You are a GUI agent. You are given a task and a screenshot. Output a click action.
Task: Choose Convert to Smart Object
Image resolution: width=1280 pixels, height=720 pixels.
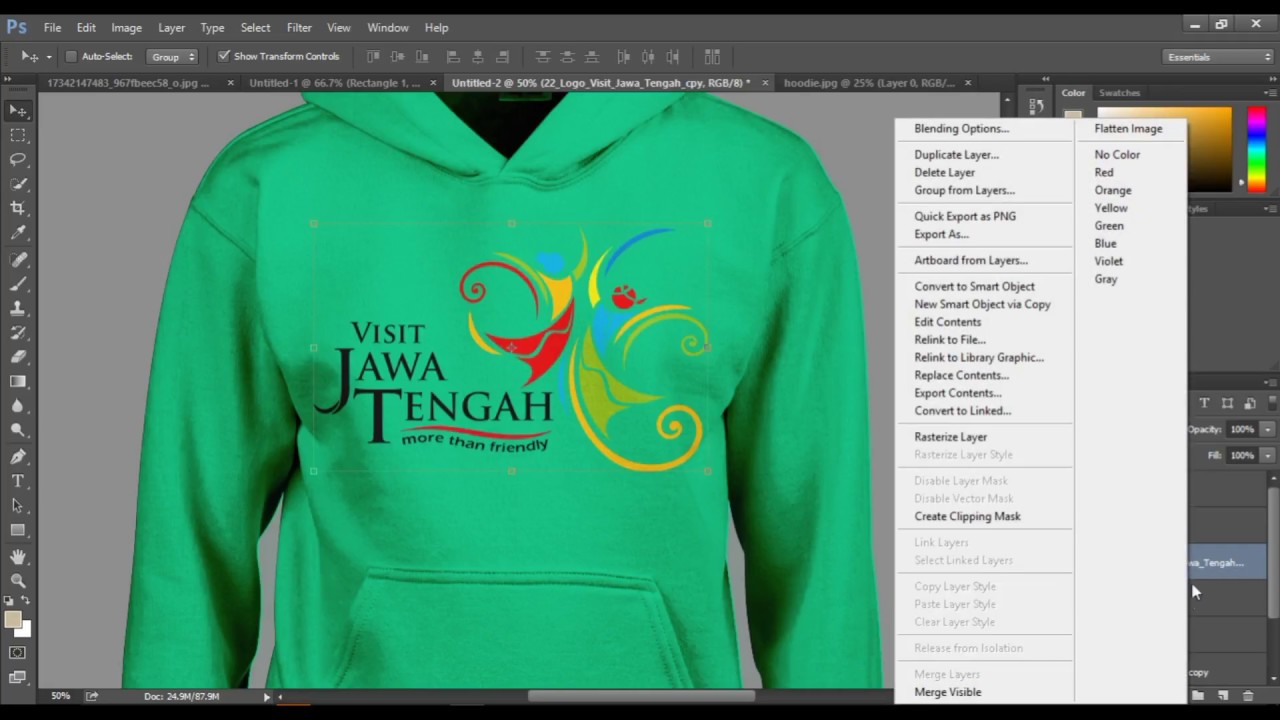pos(974,286)
